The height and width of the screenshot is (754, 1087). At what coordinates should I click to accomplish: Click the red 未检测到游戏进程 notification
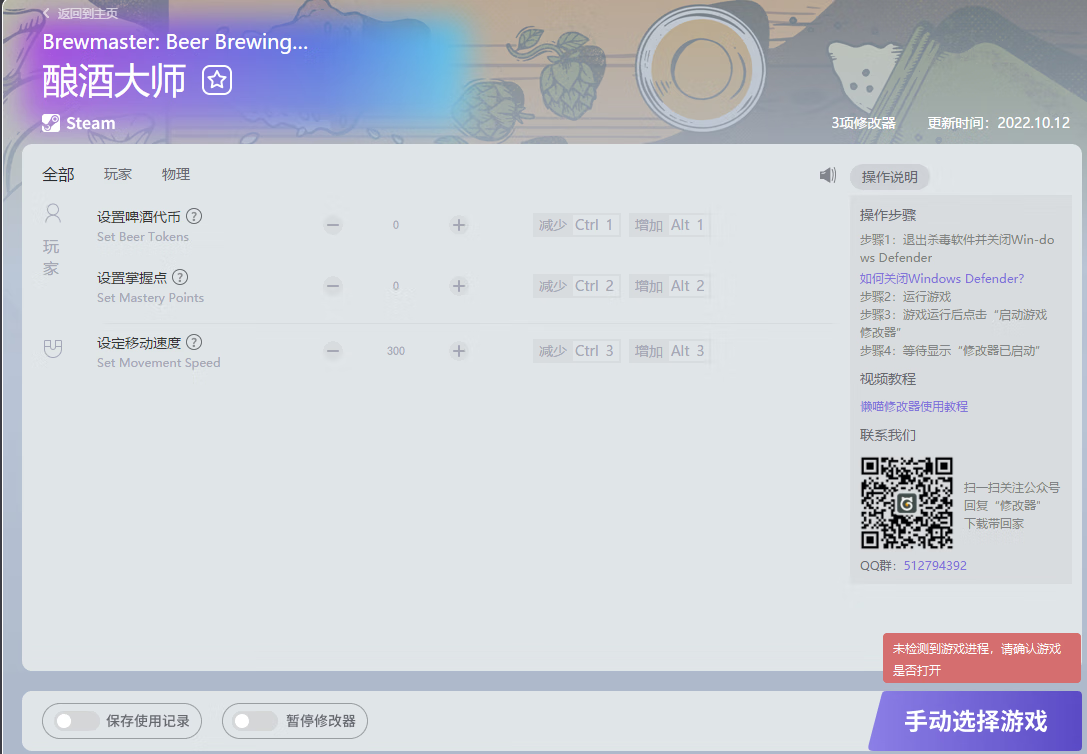pyautogui.click(x=982, y=658)
